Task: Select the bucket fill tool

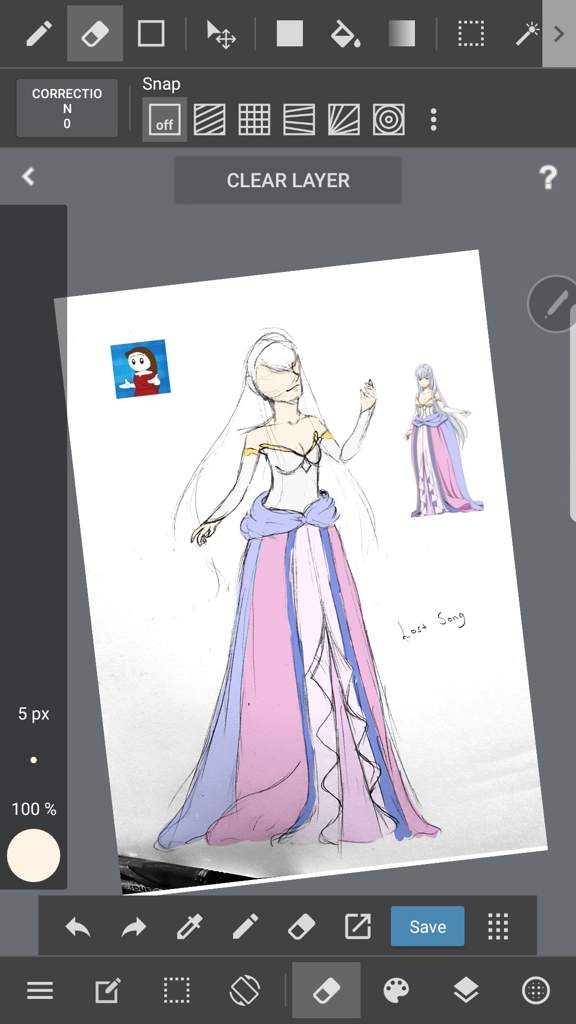Action: (345, 33)
